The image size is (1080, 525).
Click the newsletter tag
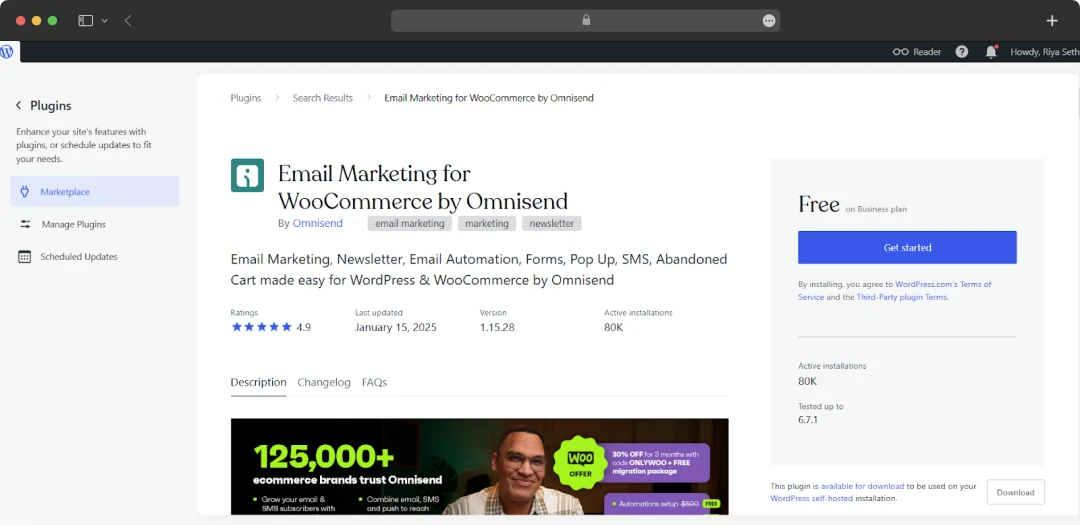552,223
